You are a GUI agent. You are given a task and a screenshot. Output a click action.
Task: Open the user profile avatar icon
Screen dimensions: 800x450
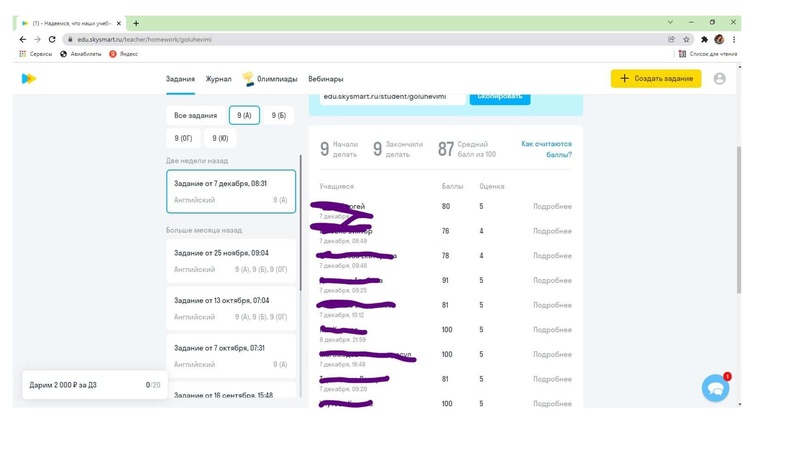click(719, 78)
